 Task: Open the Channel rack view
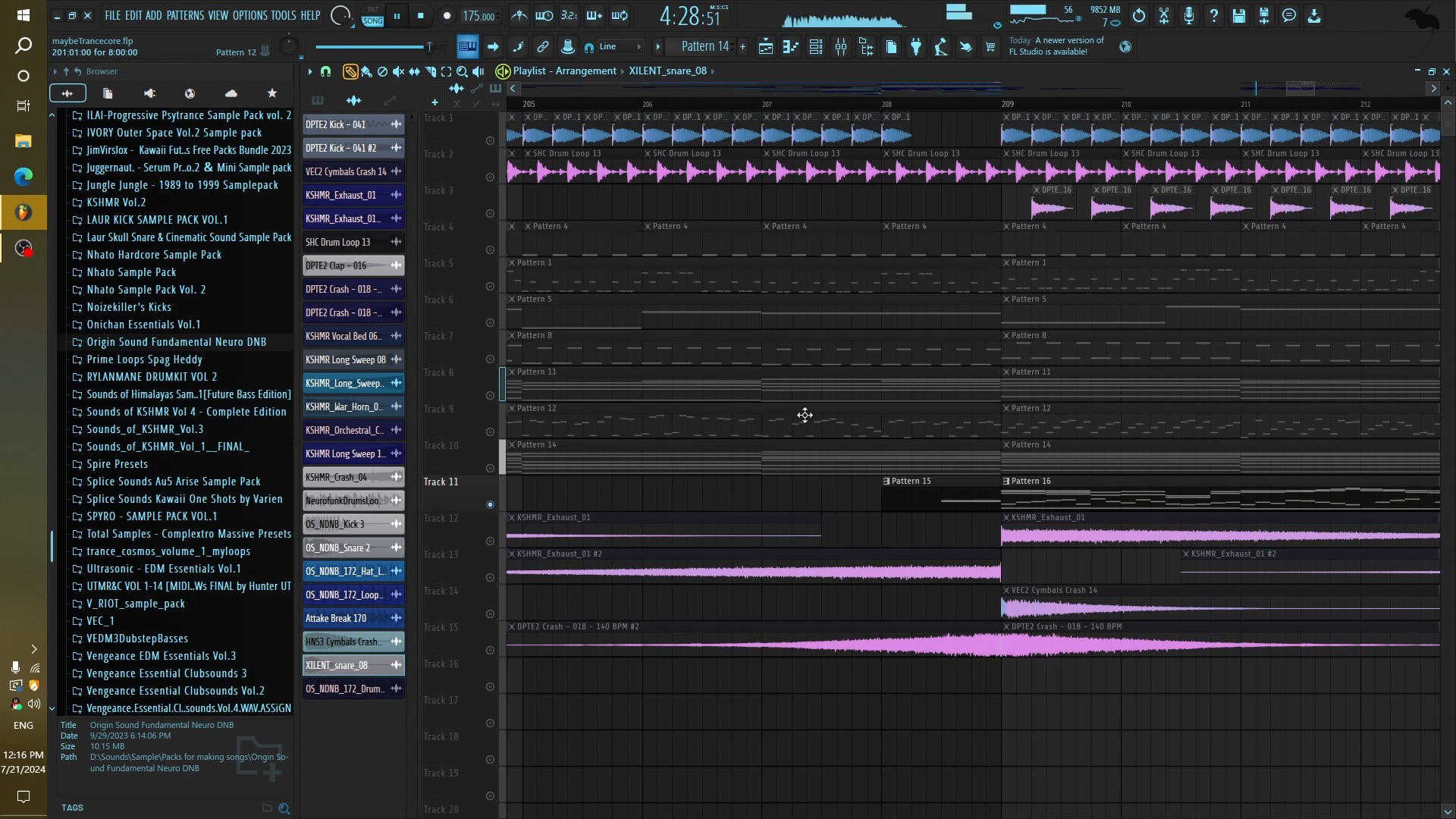[816, 47]
